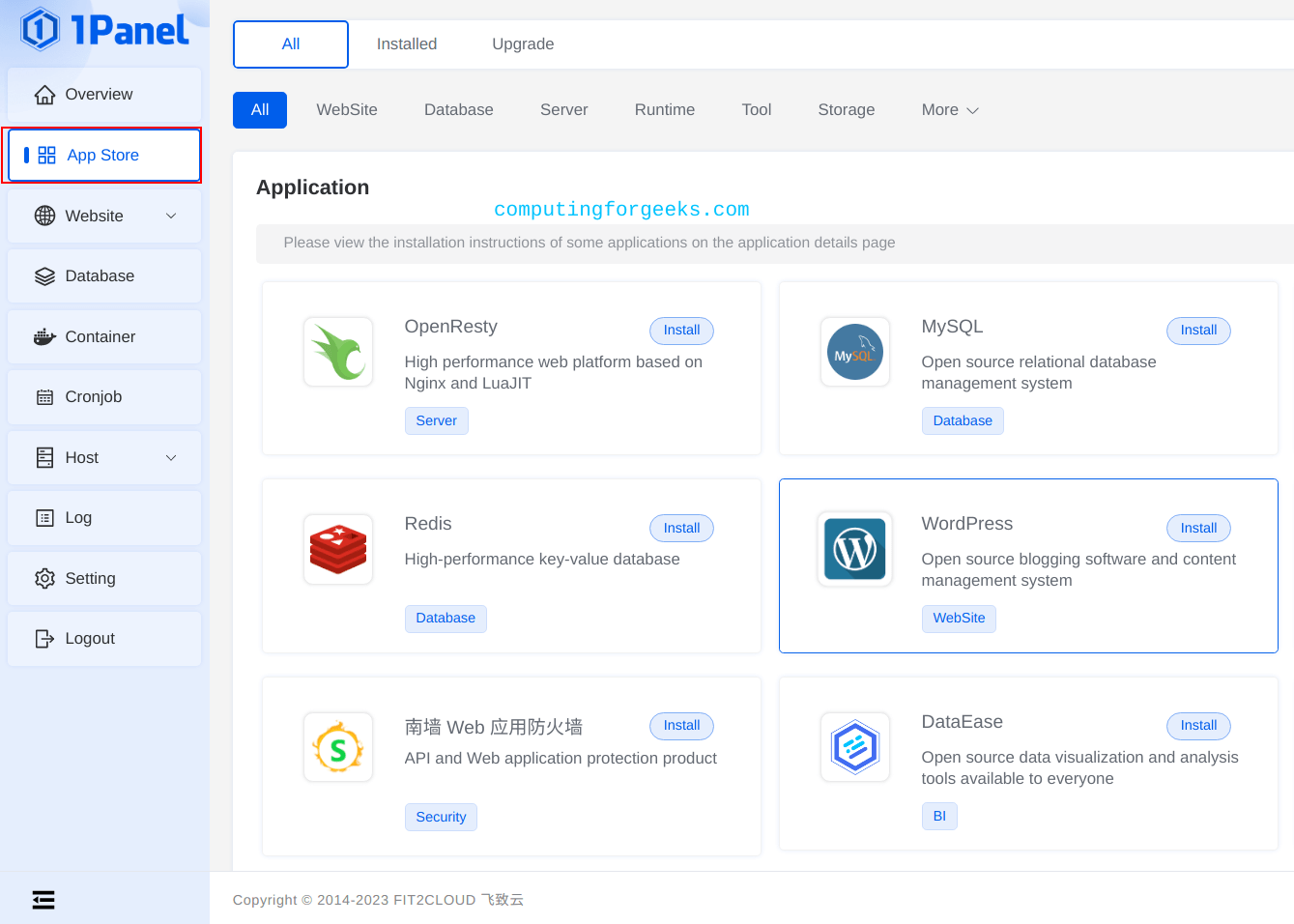The width and height of the screenshot is (1294, 924).
Task: Install WordPress from the App Store
Action: [x=1198, y=528]
